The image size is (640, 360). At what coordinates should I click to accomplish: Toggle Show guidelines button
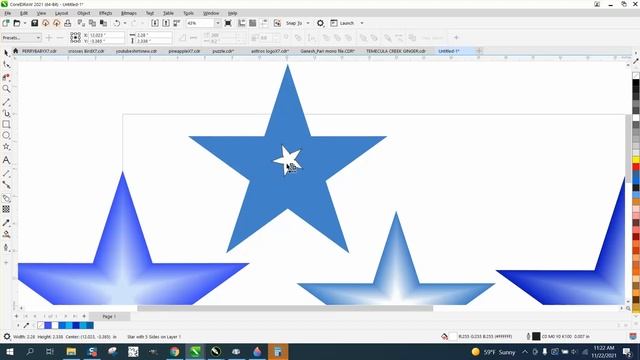tap(264, 23)
